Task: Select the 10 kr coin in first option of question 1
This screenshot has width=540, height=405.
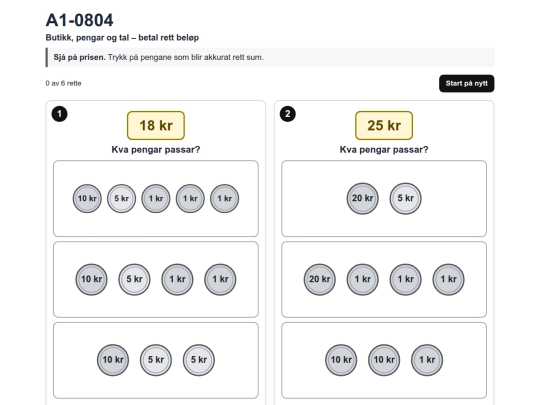Action: (87, 198)
